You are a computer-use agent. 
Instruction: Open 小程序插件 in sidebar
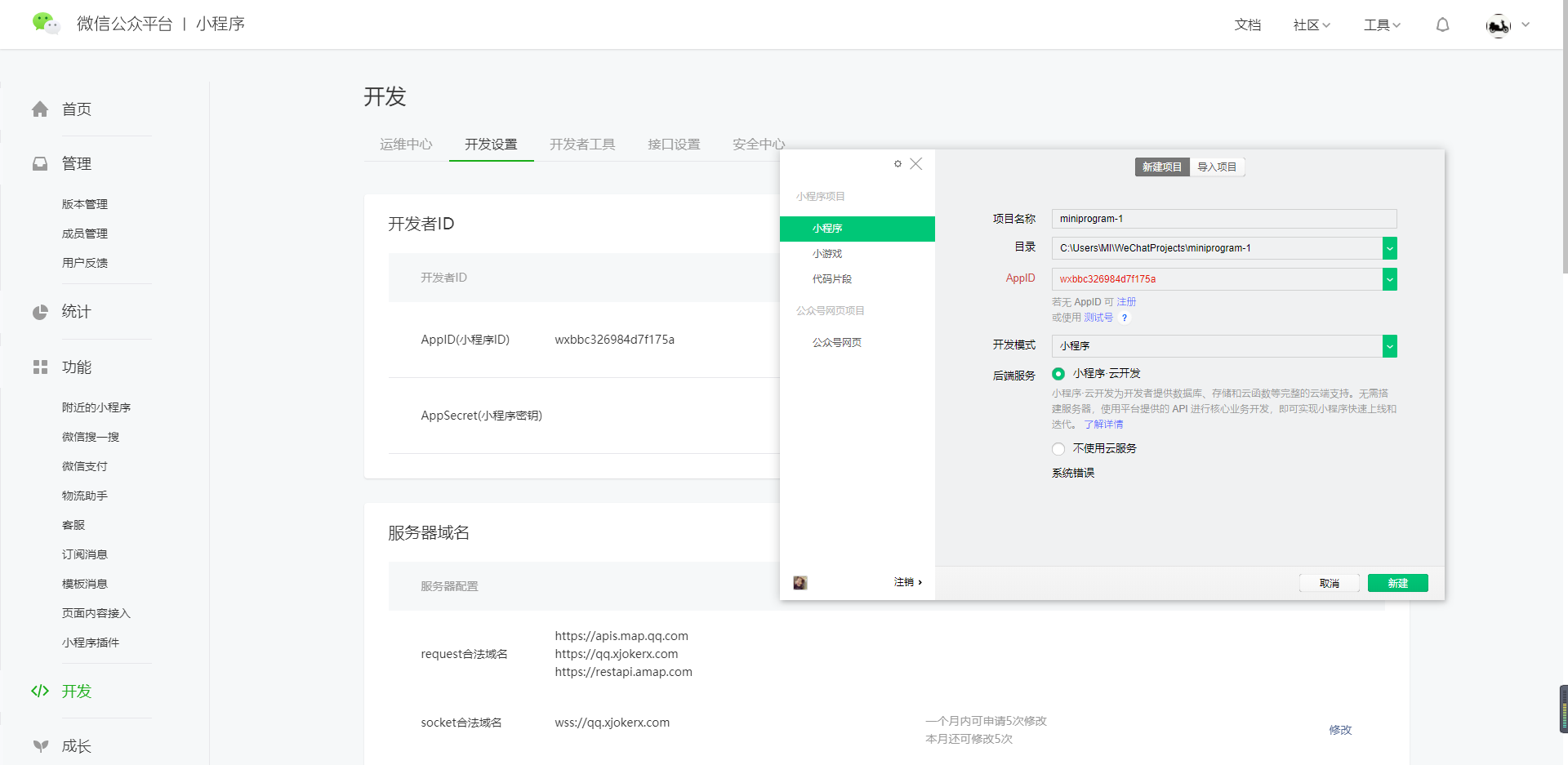[x=91, y=643]
